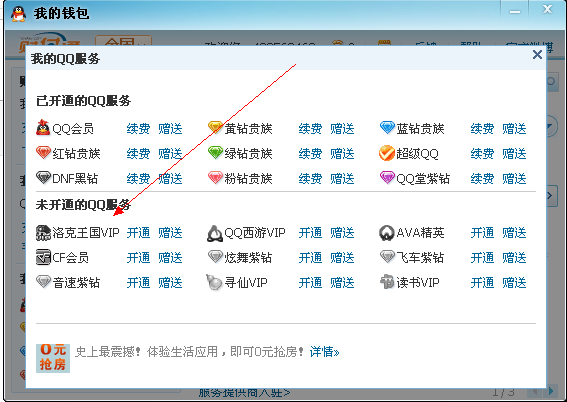The height and width of the screenshot is (402, 567).
Task: Click the 红钻贵族 red diamond icon
Action: [43, 153]
